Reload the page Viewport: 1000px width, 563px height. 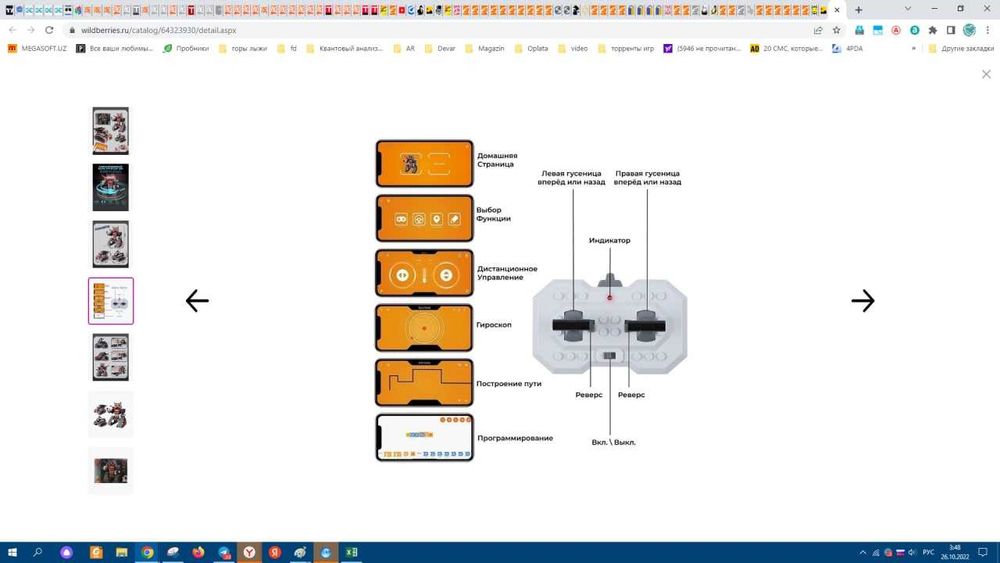49,30
